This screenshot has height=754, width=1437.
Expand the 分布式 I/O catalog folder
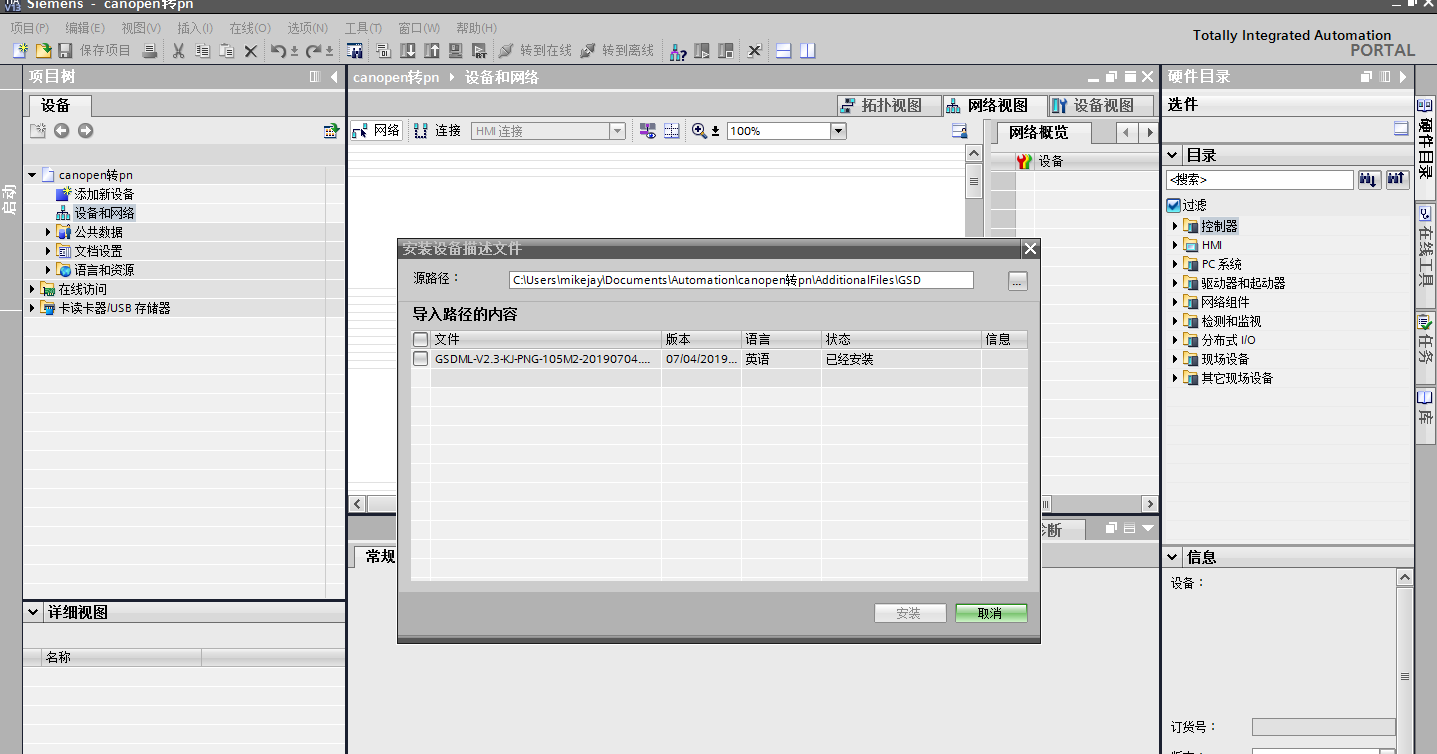tap(1175, 340)
